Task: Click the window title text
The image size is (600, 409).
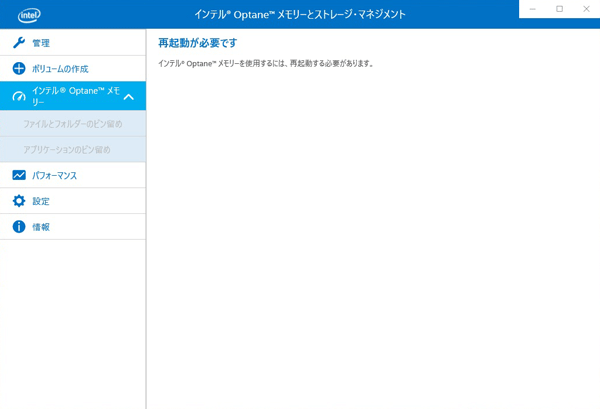Action: click(300, 15)
